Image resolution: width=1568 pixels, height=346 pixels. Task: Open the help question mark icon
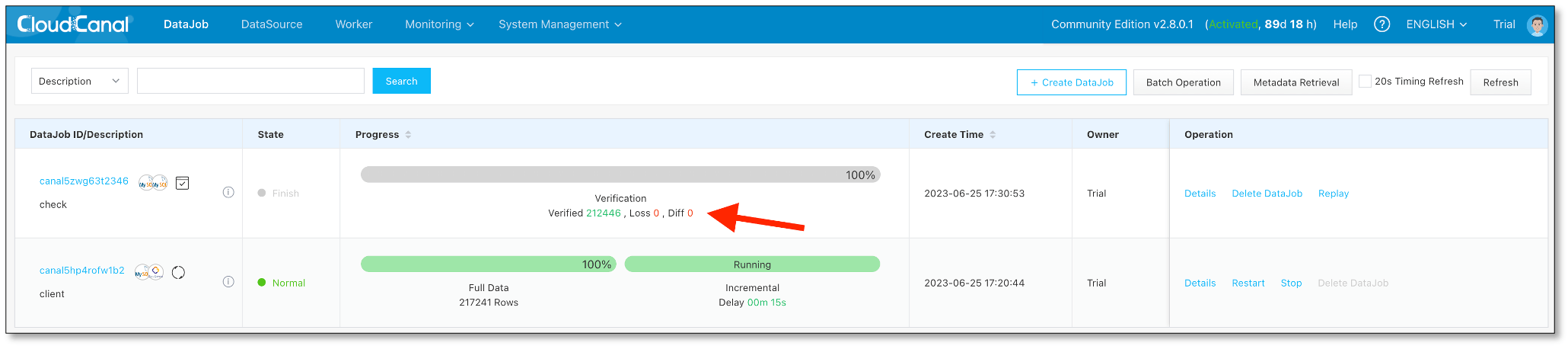tap(1382, 24)
